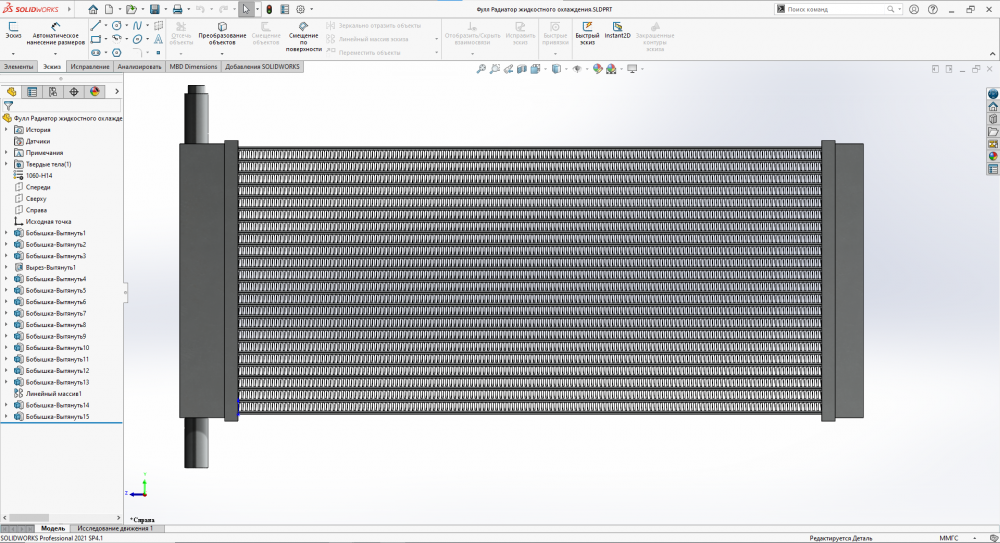
Task: Expand the Бобышка-Вытянуть1 feature node
Action: (6, 233)
